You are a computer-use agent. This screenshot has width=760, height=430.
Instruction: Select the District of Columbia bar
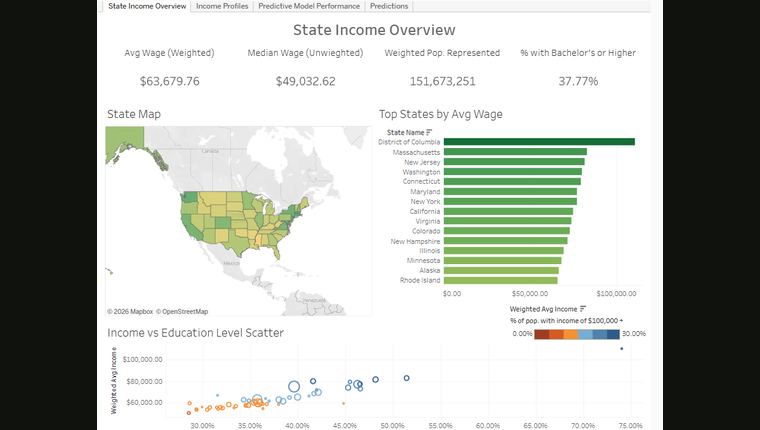[x=539, y=142]
